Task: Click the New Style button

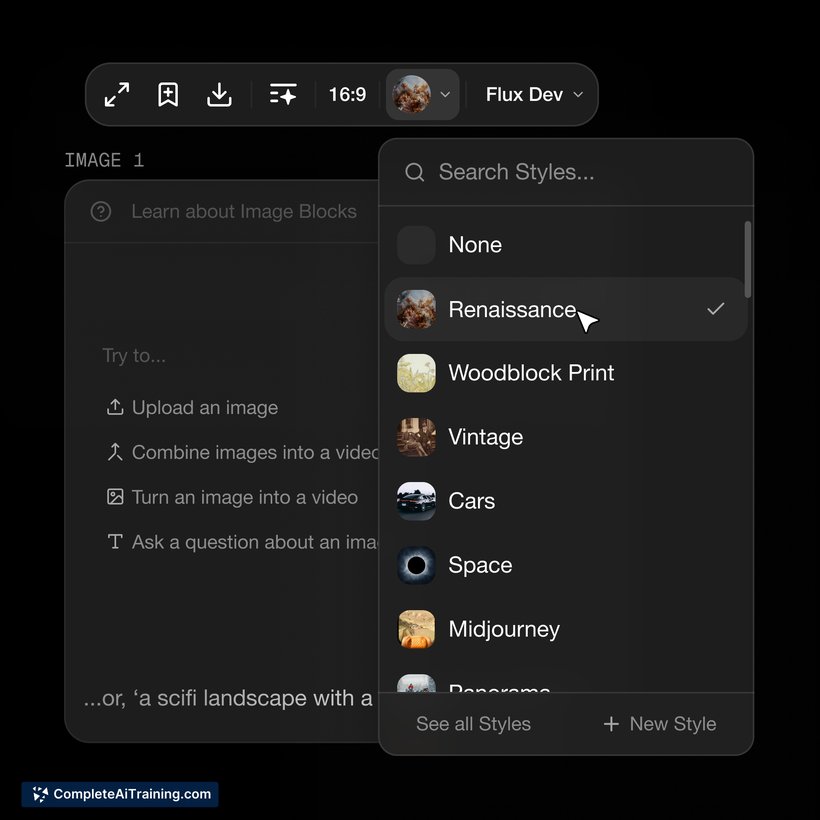Action: click(660, 724)
